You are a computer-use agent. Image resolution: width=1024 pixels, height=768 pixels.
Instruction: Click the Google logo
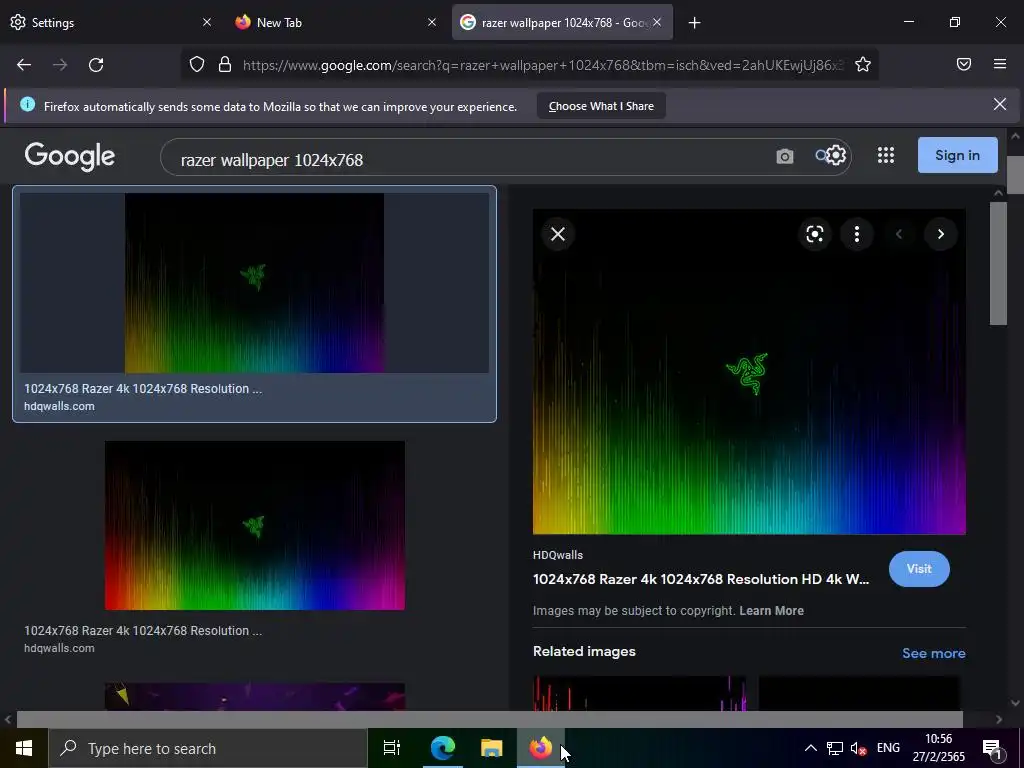[x=70, y=156]
